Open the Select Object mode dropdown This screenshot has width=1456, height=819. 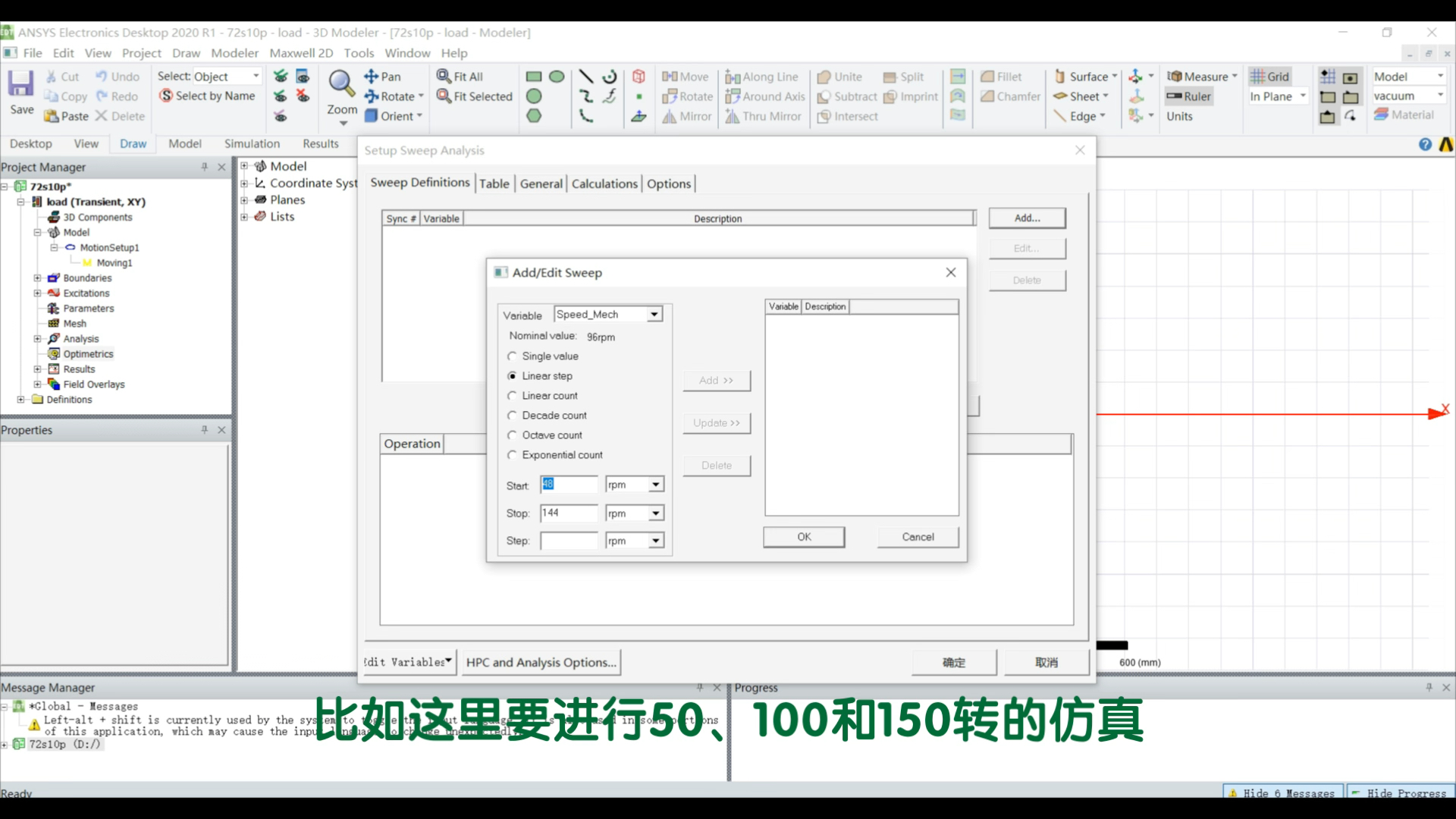(255, 76)
